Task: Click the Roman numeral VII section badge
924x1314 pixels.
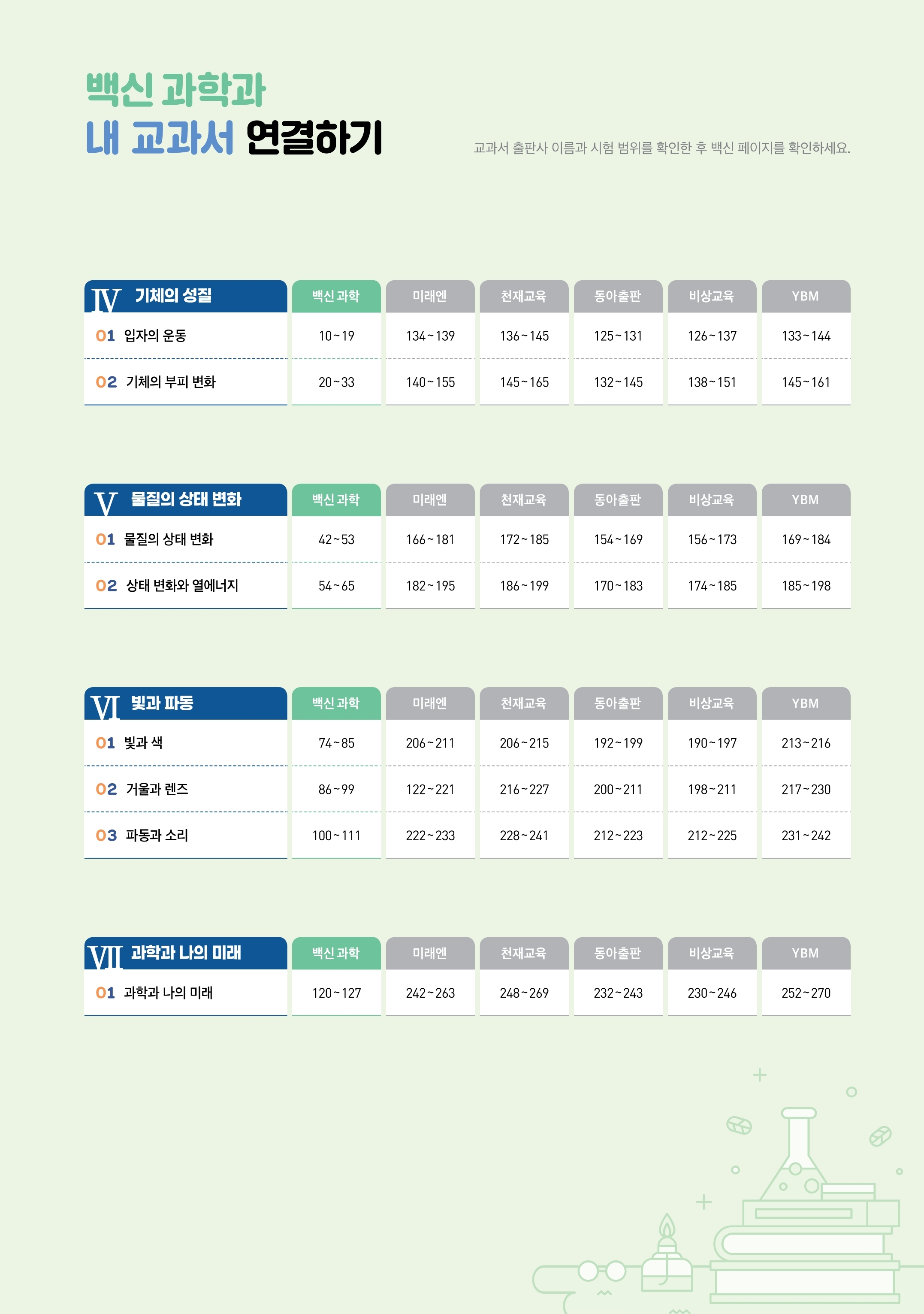Action: pyautogui.click(x=106, y=957)
